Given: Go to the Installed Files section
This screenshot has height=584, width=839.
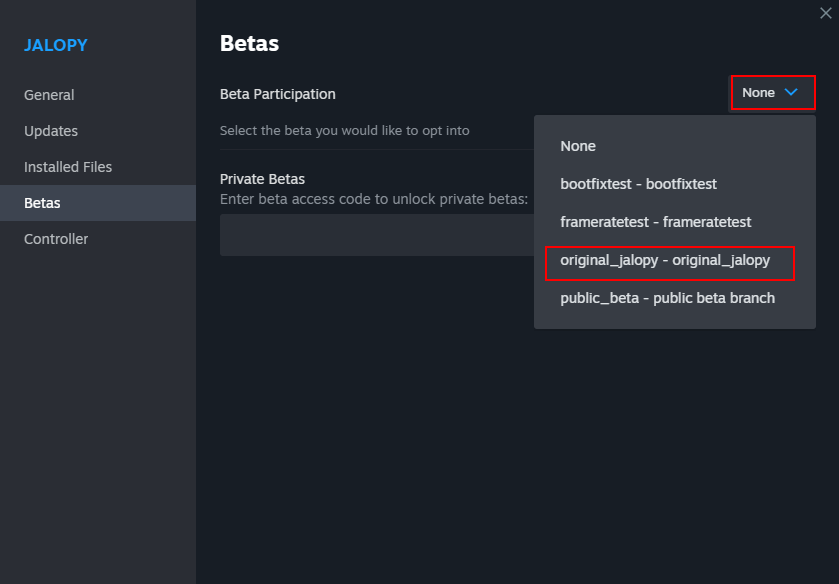Looking at the screenshot, I should (x=68, y=167).
